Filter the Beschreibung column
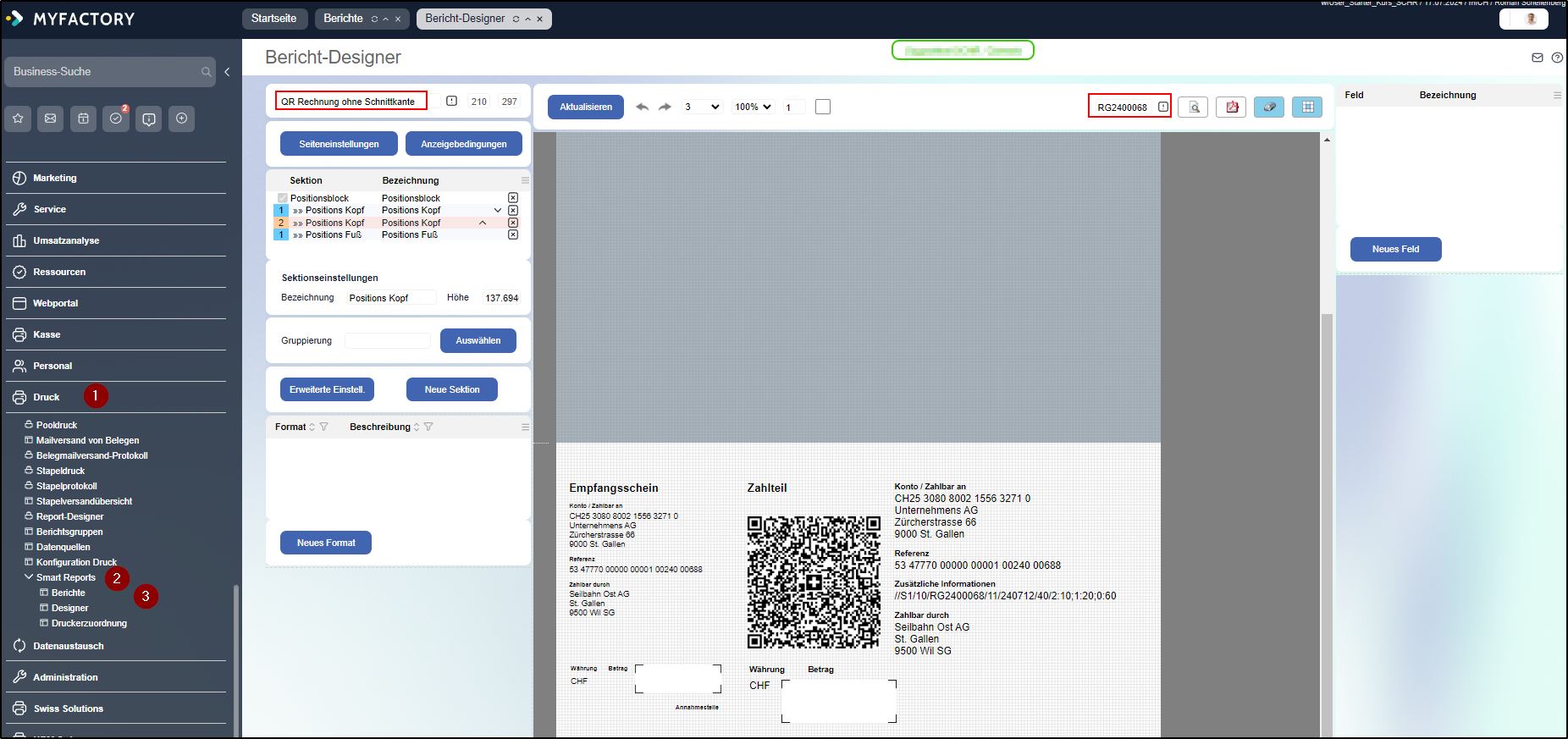The width and height of the screenshot is (1568, 739). [x=428, y=427]
